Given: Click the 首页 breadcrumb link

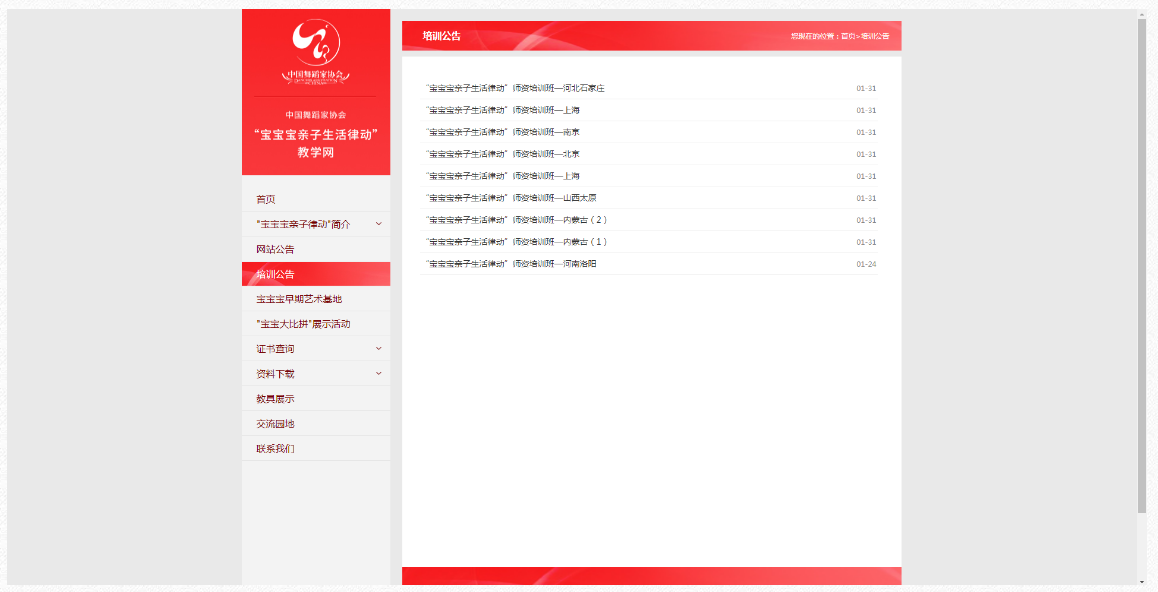Looking at the screenshot, I should tap(847, 36).
